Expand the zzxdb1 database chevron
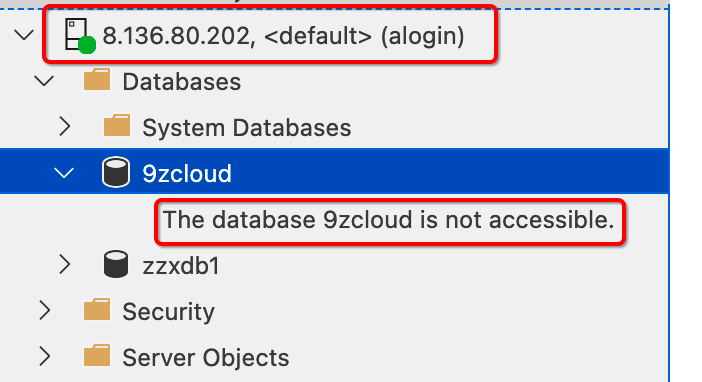The height and width of the screenshot is (382, 702). pos(65,265)
